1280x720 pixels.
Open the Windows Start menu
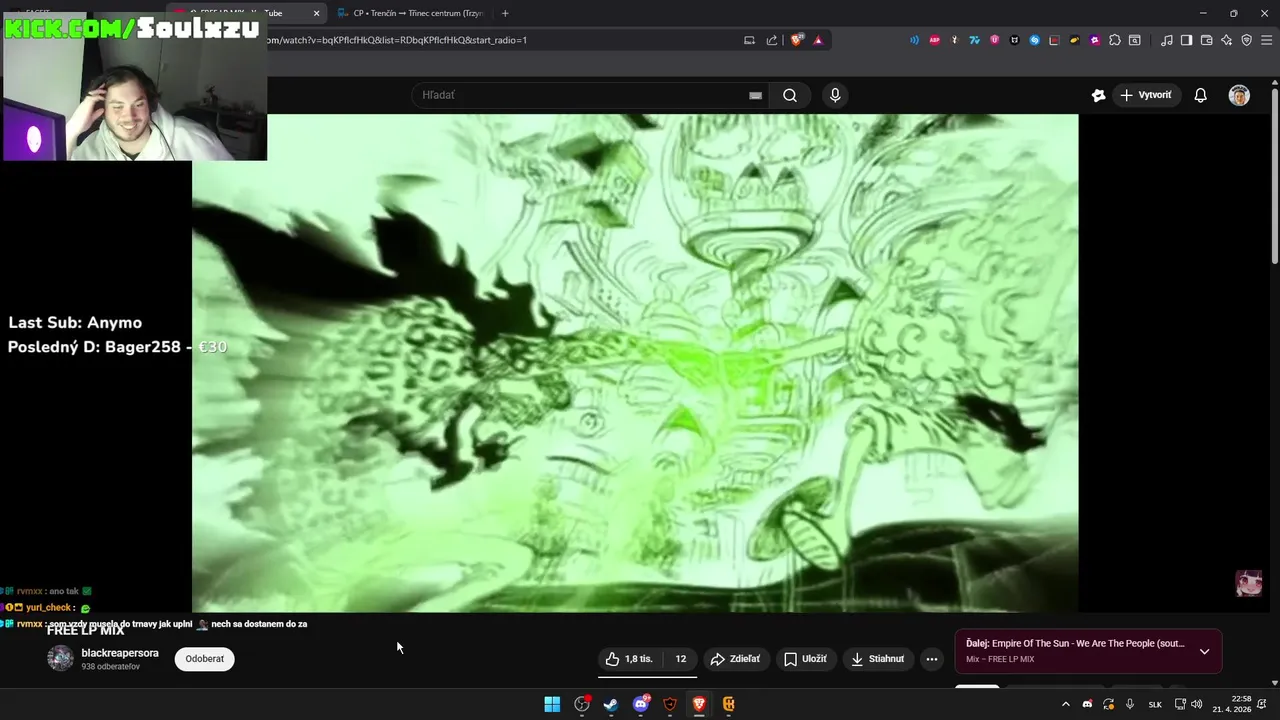[552, 704]
